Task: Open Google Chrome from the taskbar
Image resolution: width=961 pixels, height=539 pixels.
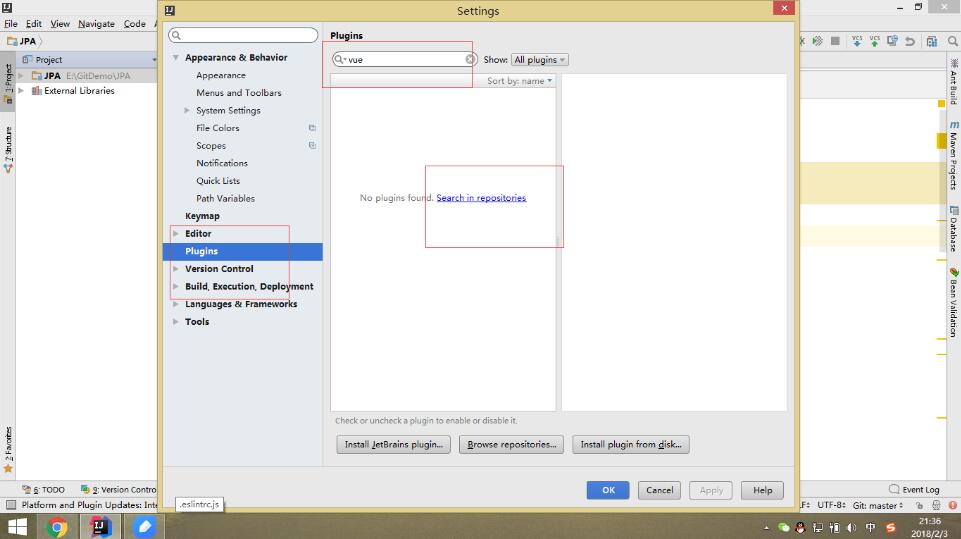Action: point(56,527)
